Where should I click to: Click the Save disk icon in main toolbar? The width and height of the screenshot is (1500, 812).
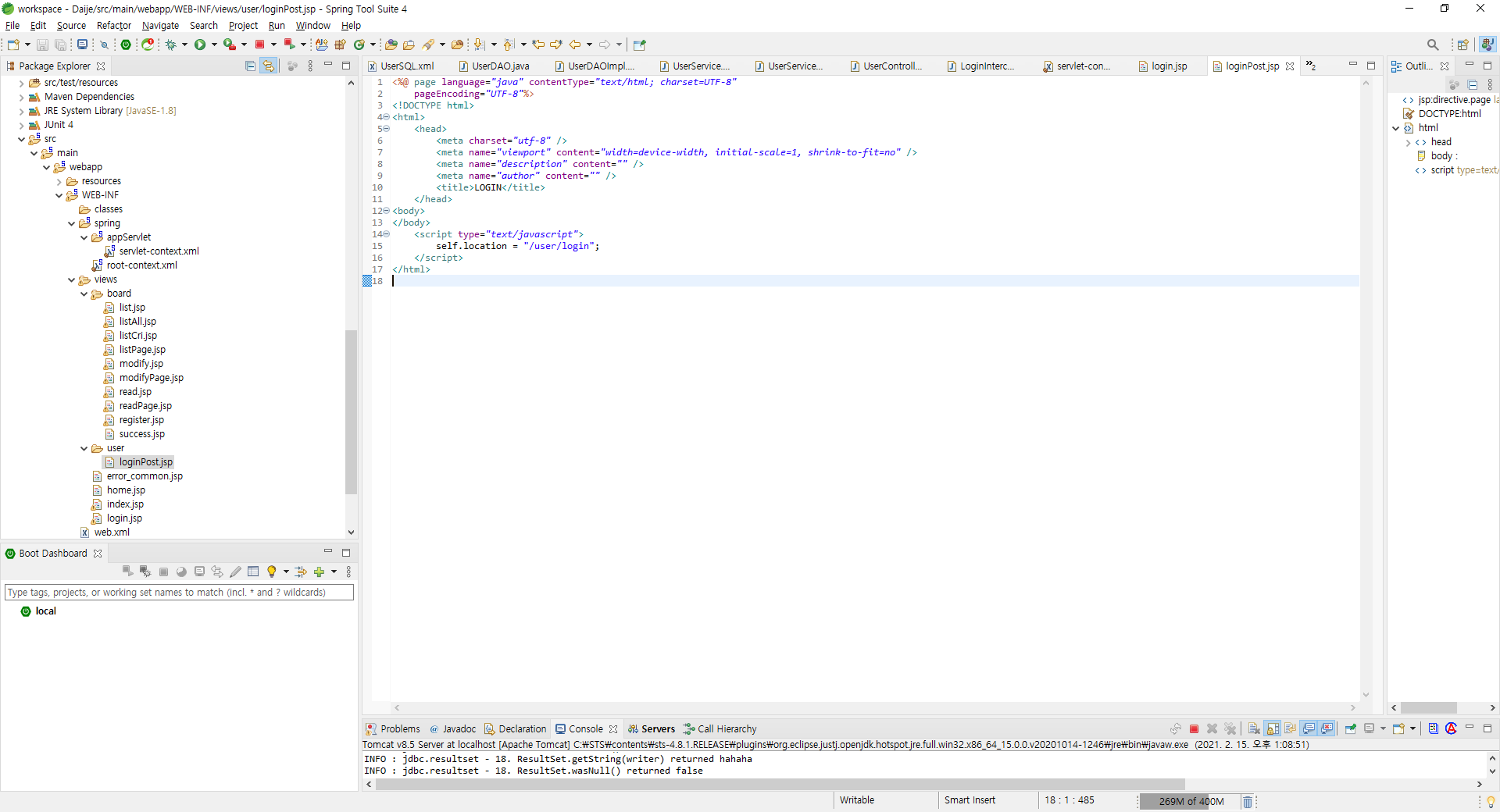click(x=43, y=45)
